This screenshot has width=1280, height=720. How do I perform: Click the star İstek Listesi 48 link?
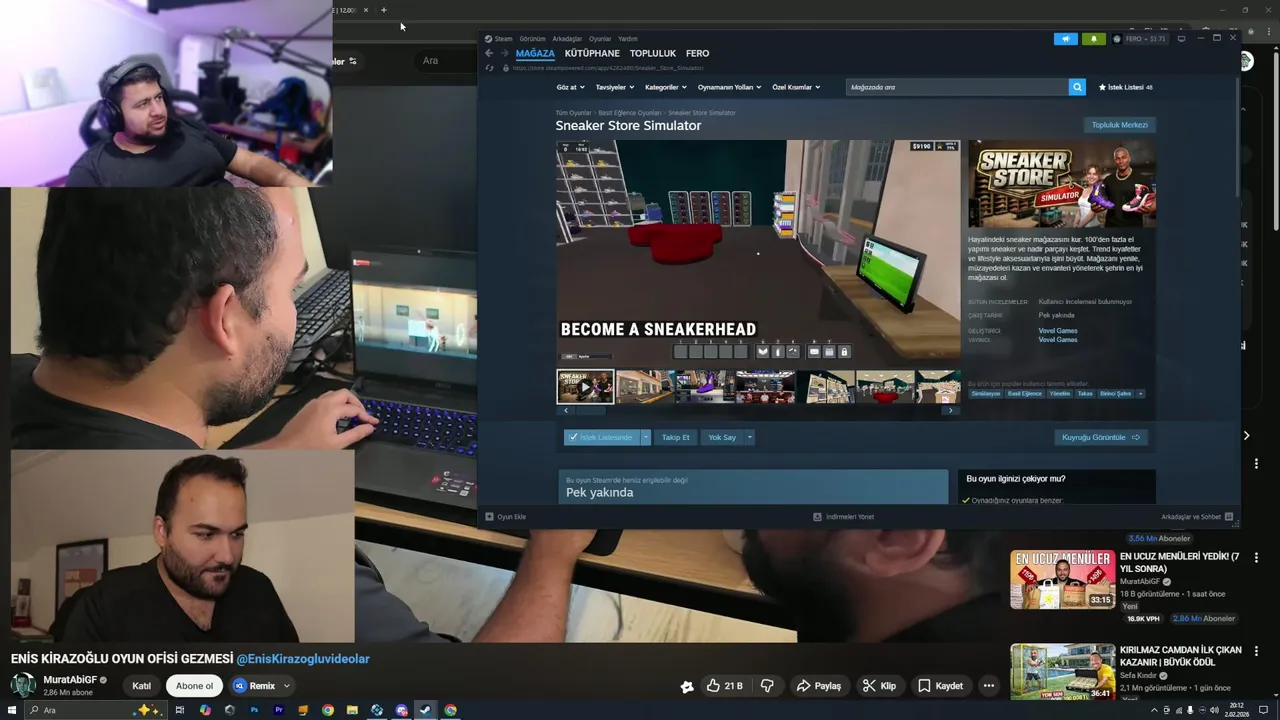1126,87
